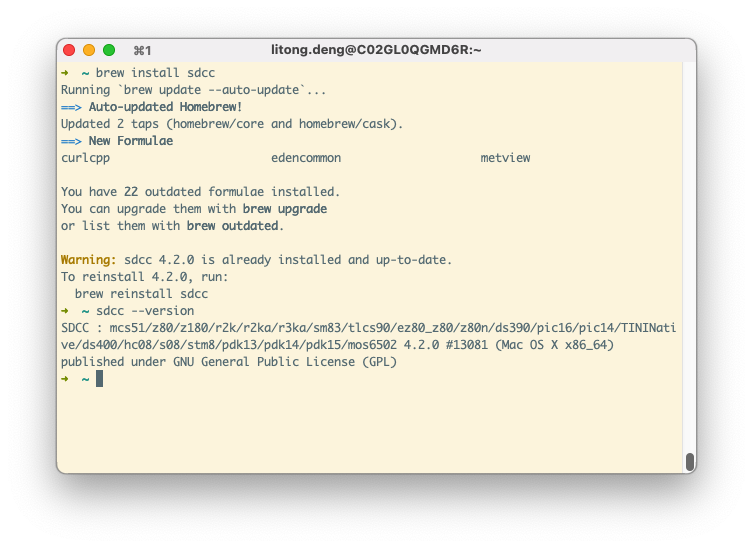Click the bold 'brew outdated' command text

[233, 226]
